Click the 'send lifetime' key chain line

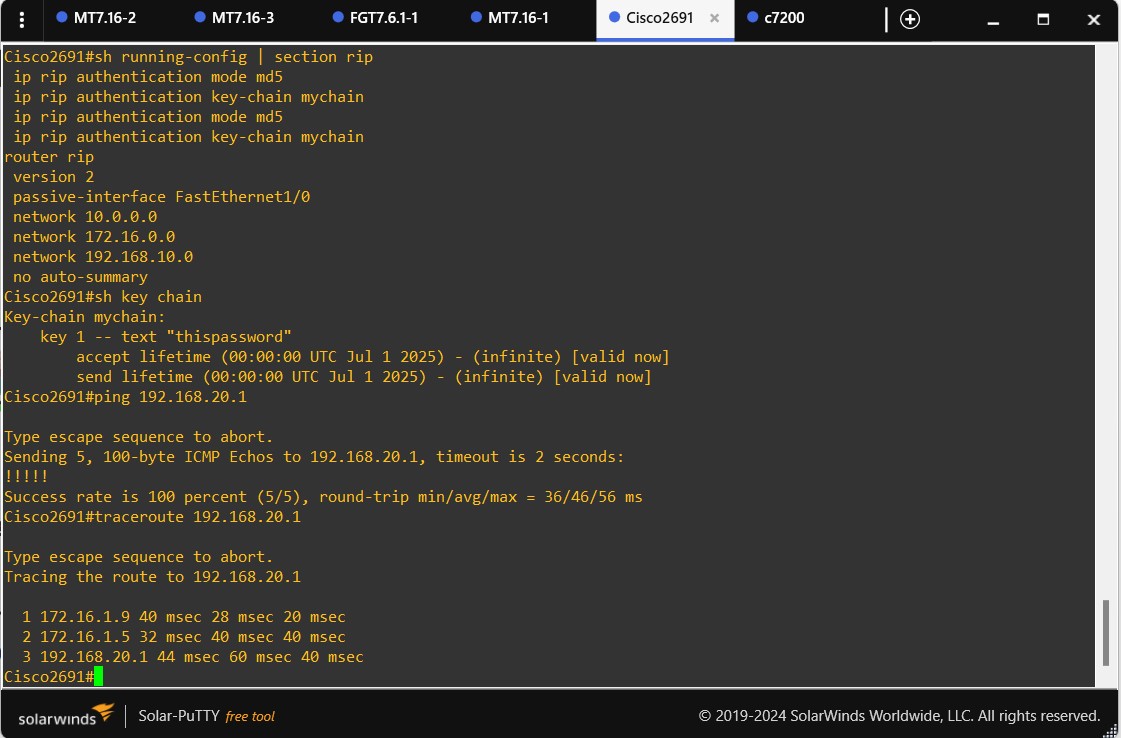click(x=364, y=377)
